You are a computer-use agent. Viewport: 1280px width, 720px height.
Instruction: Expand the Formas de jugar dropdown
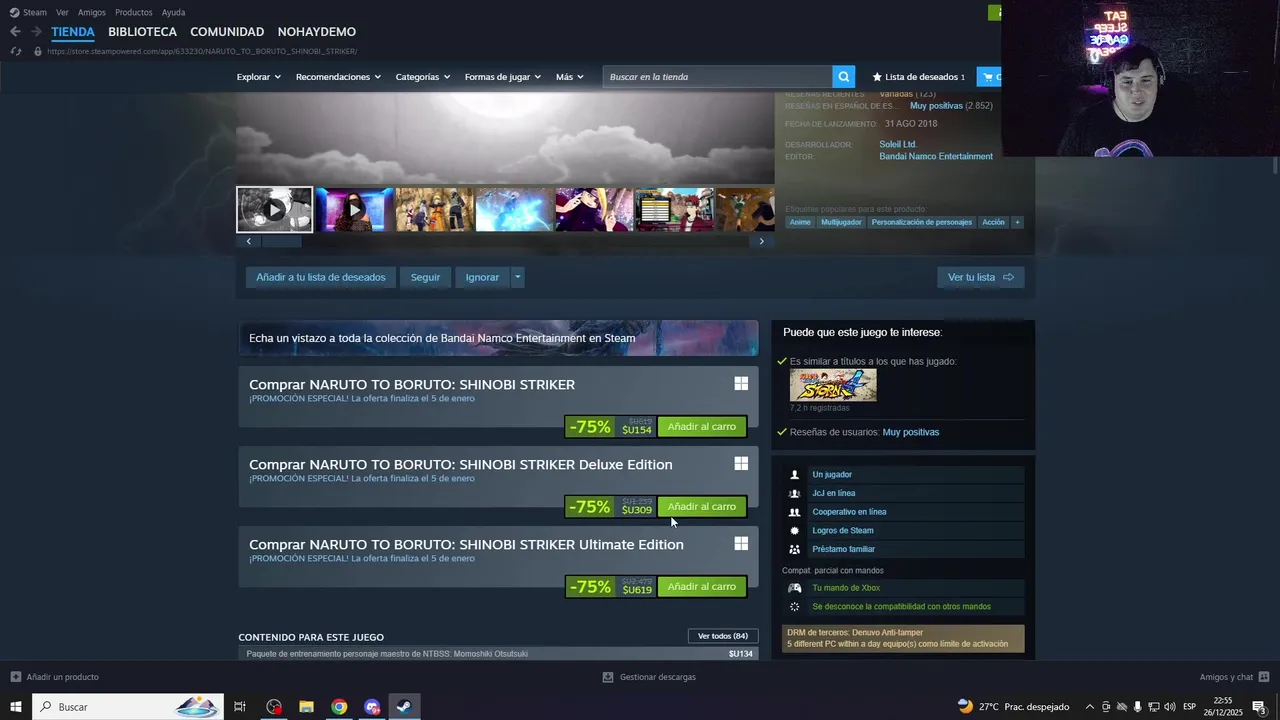pyautogui.click(x=502, y=77)
